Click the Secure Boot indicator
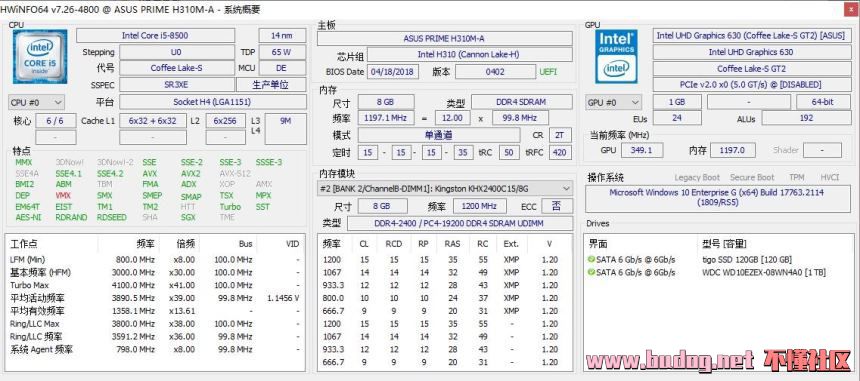 click(752, 177)
